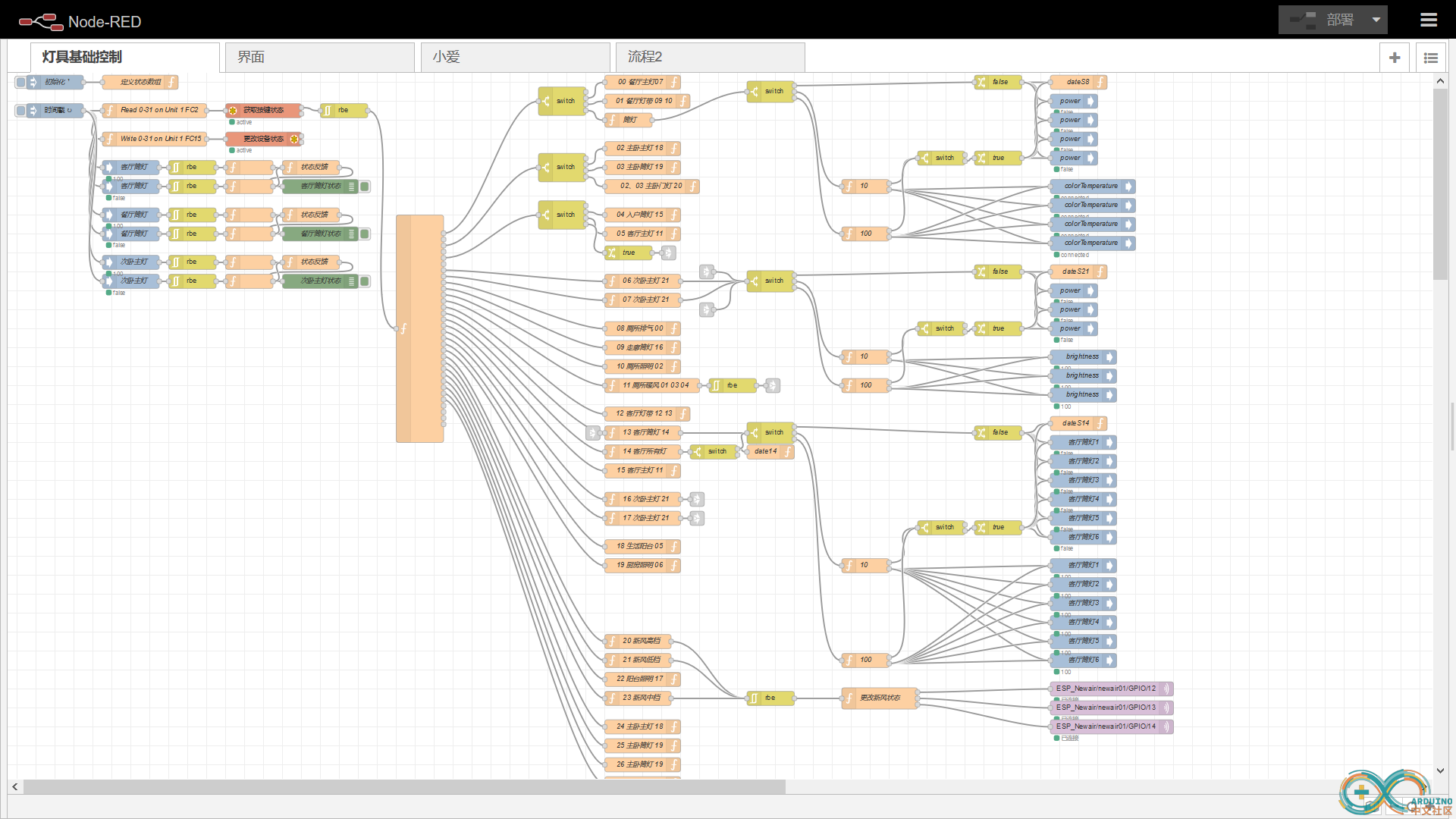Toggle the 客厅筒灯状态 debug node output
Screen dimensions: 1456x819
(x=365, y=187)
